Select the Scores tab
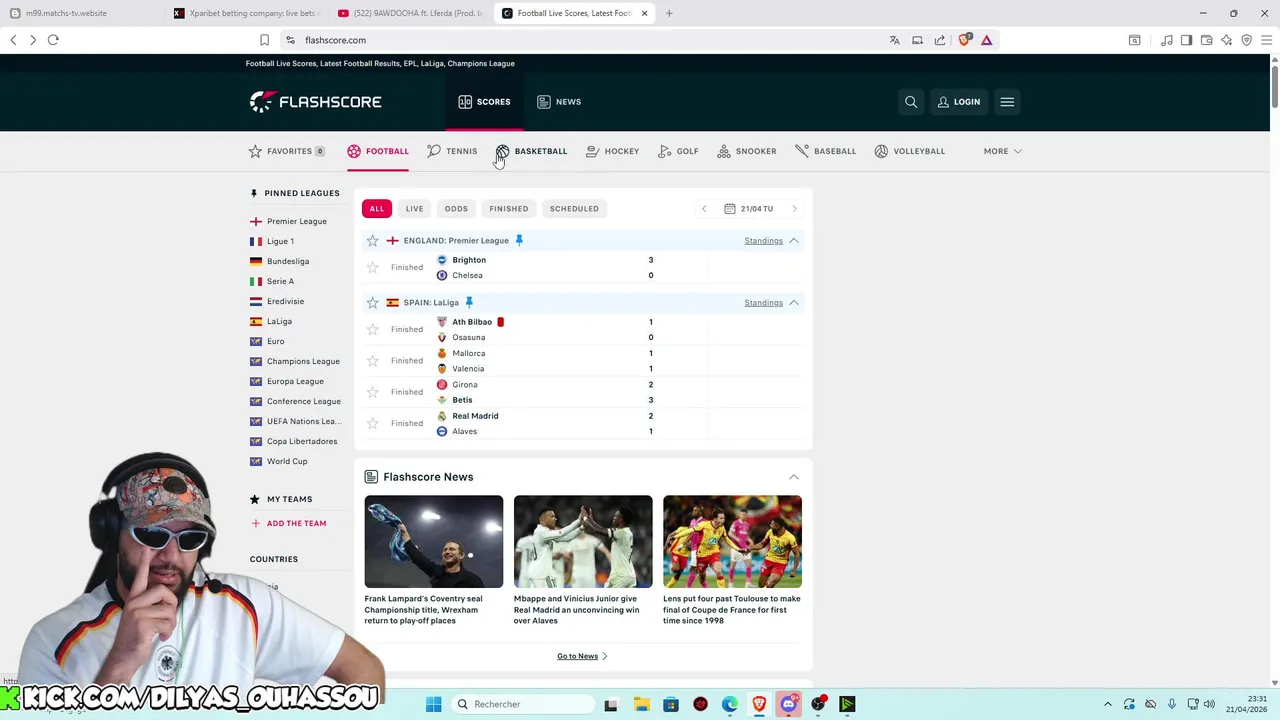Screen dimensions: 1280x720 pyautogui.click(x=485, y=102)
